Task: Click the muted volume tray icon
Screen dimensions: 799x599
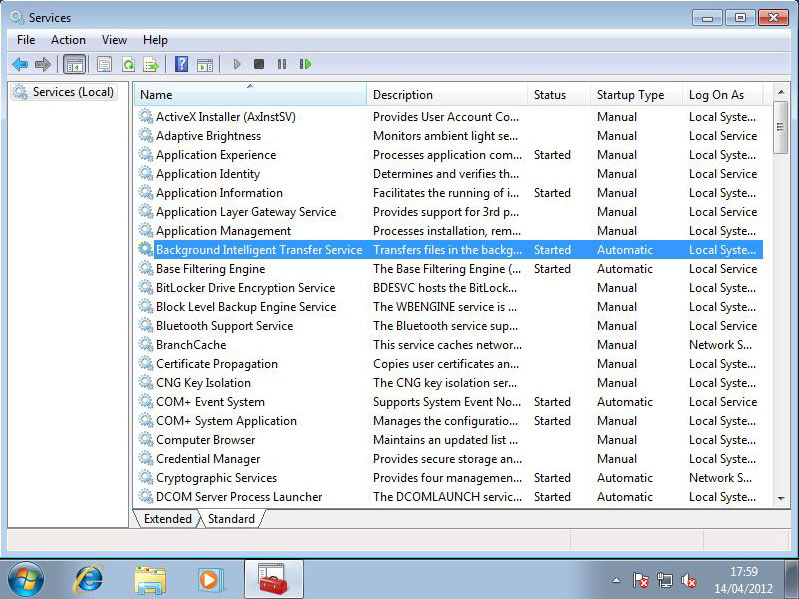Action: coord(688,580)
